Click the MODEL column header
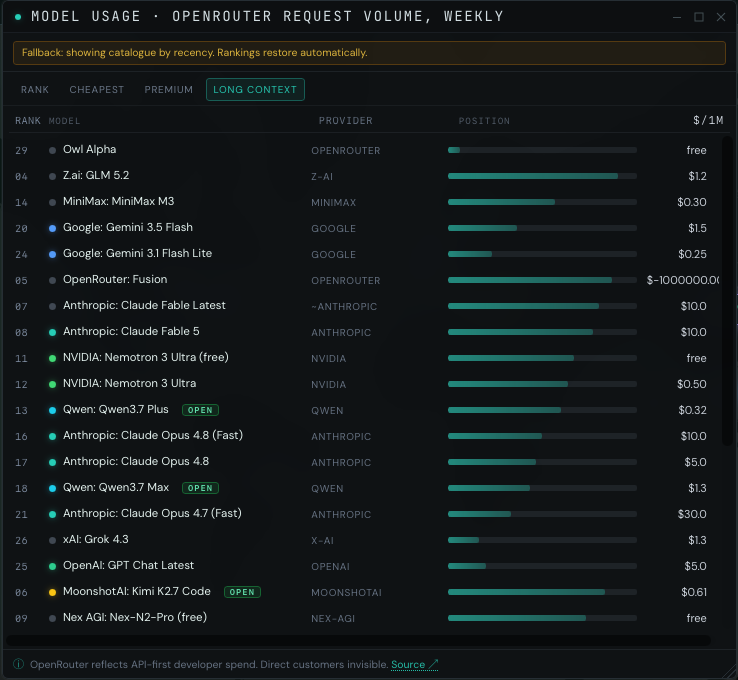 64,121
